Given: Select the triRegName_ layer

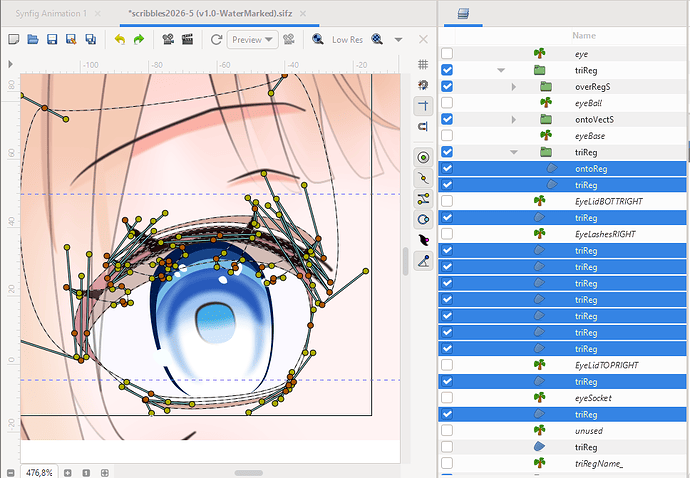Looking at the screenshot, I should [x=562, y=463].
